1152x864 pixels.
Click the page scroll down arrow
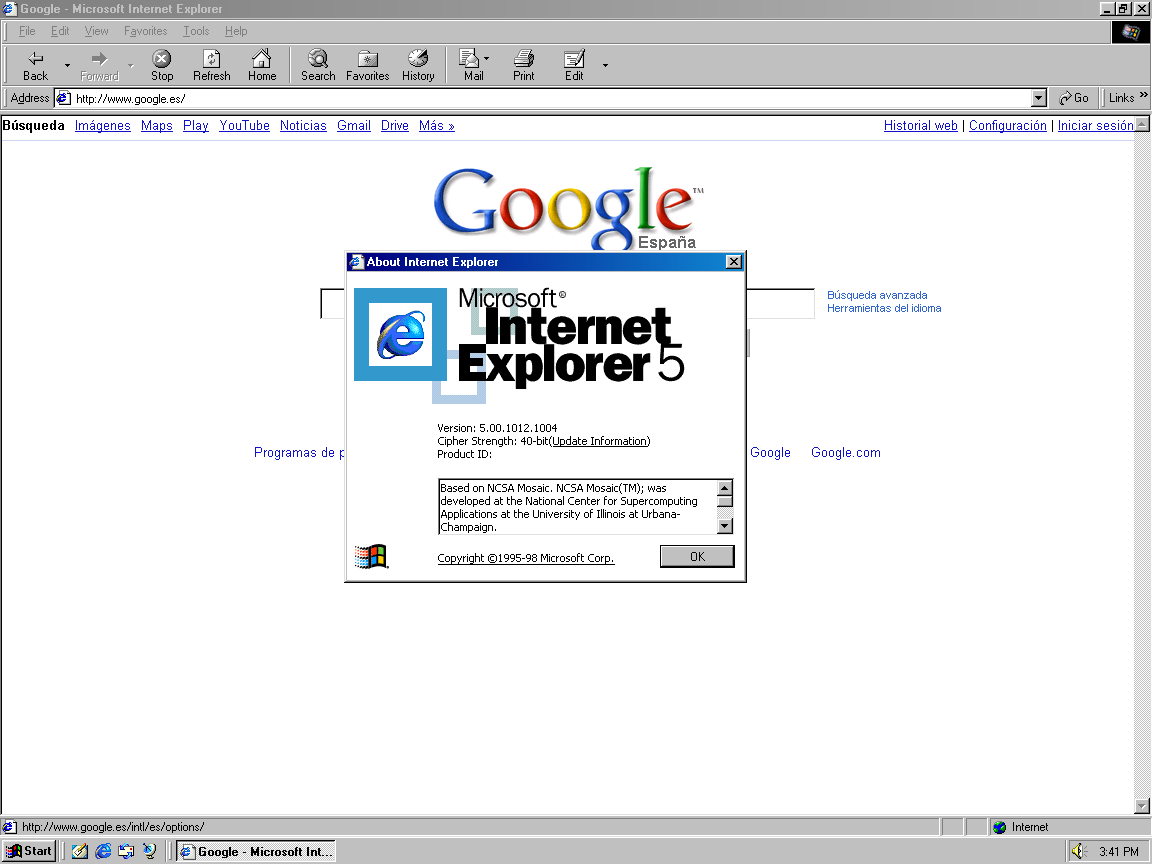(1142, 807)
